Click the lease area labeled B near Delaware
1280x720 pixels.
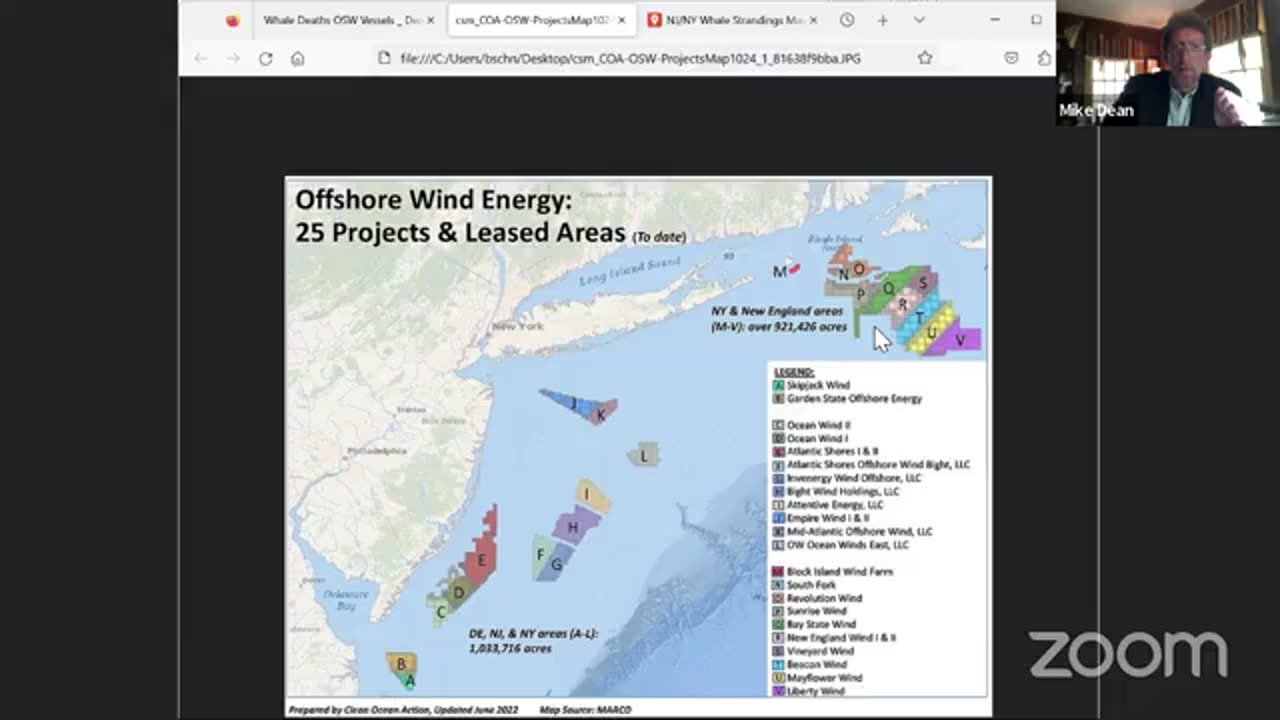click(401, 663)
